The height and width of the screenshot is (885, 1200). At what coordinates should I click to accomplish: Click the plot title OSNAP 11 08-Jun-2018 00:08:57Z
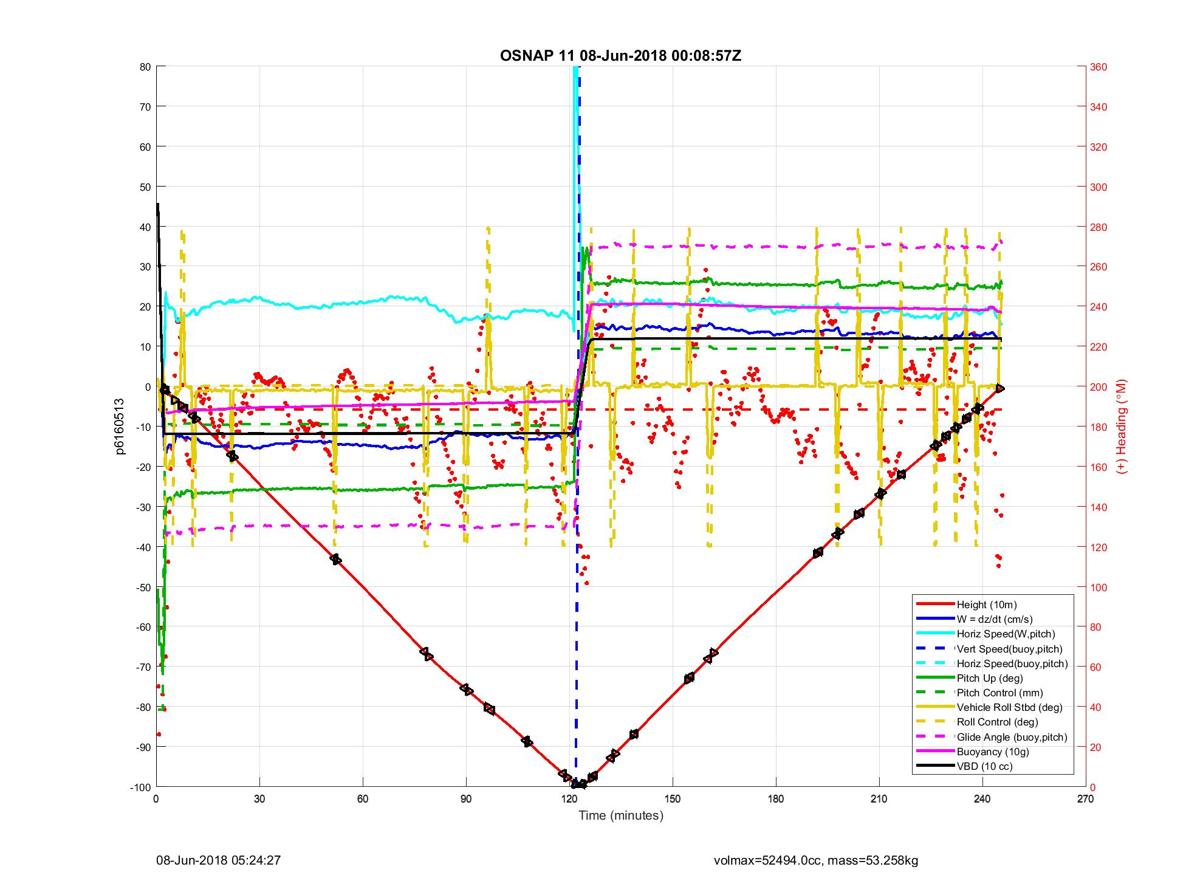(x=620, y=55)
